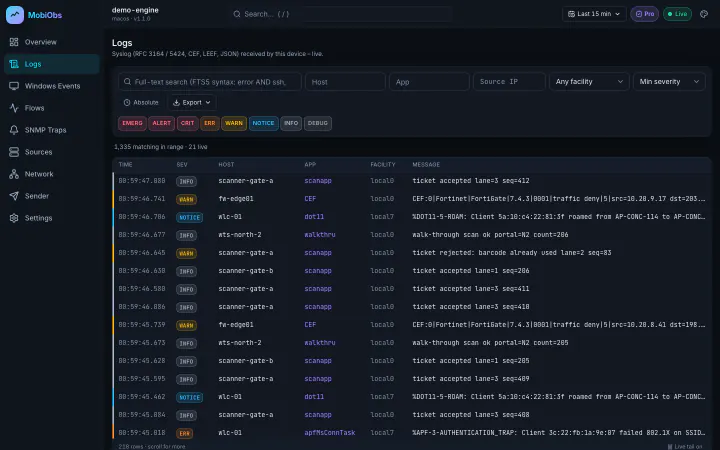Viewport: 720px width, 450px height.
Task: Toggle the CRIT severity filter
Action: click(187, 123)
